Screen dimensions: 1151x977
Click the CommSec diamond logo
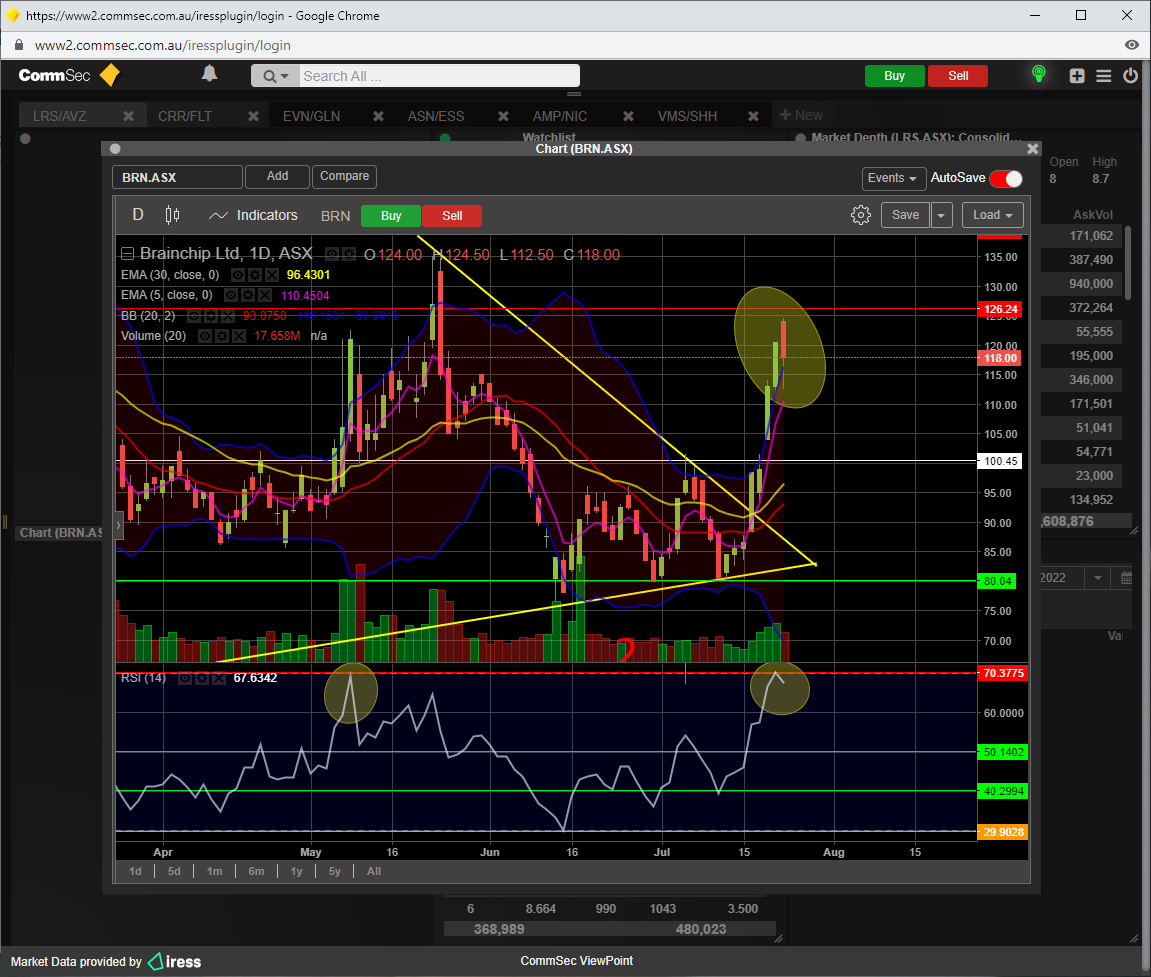point(109,75)
